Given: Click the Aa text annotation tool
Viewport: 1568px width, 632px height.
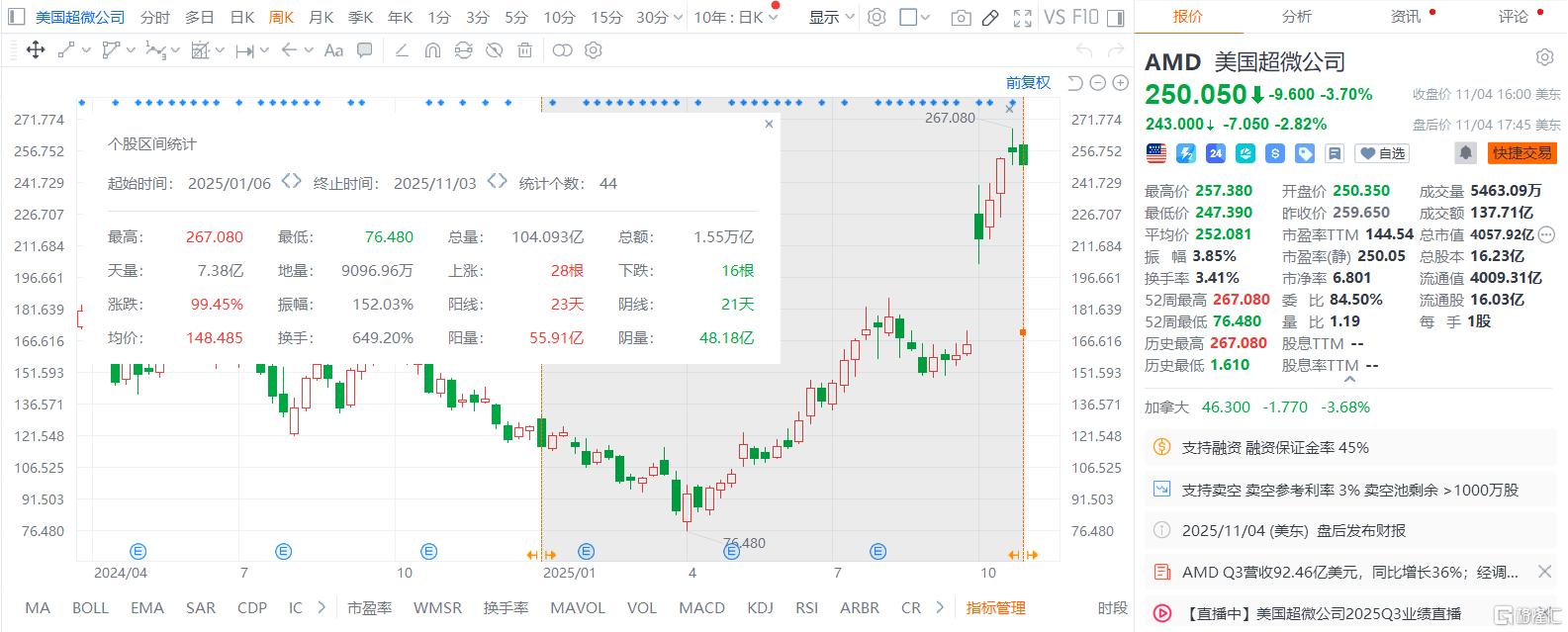Looking at the screenshot, I should point(333,50).
